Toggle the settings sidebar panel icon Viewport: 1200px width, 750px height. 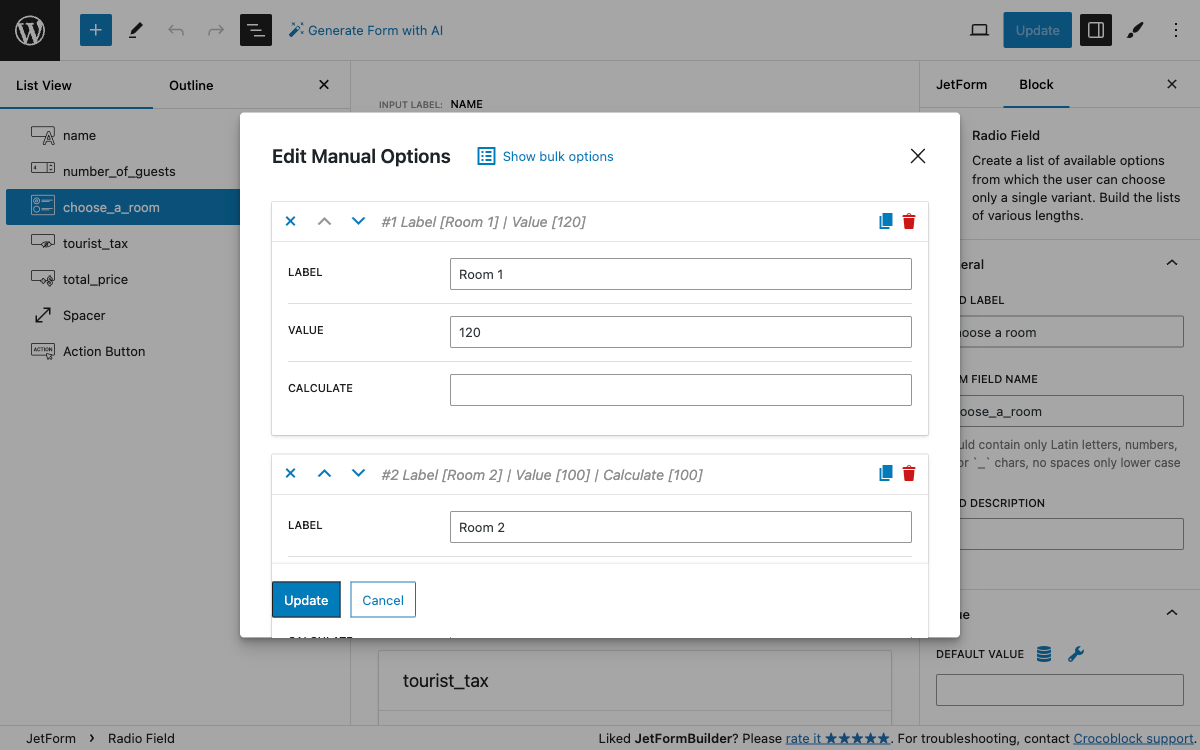(x=1096, y=30)
